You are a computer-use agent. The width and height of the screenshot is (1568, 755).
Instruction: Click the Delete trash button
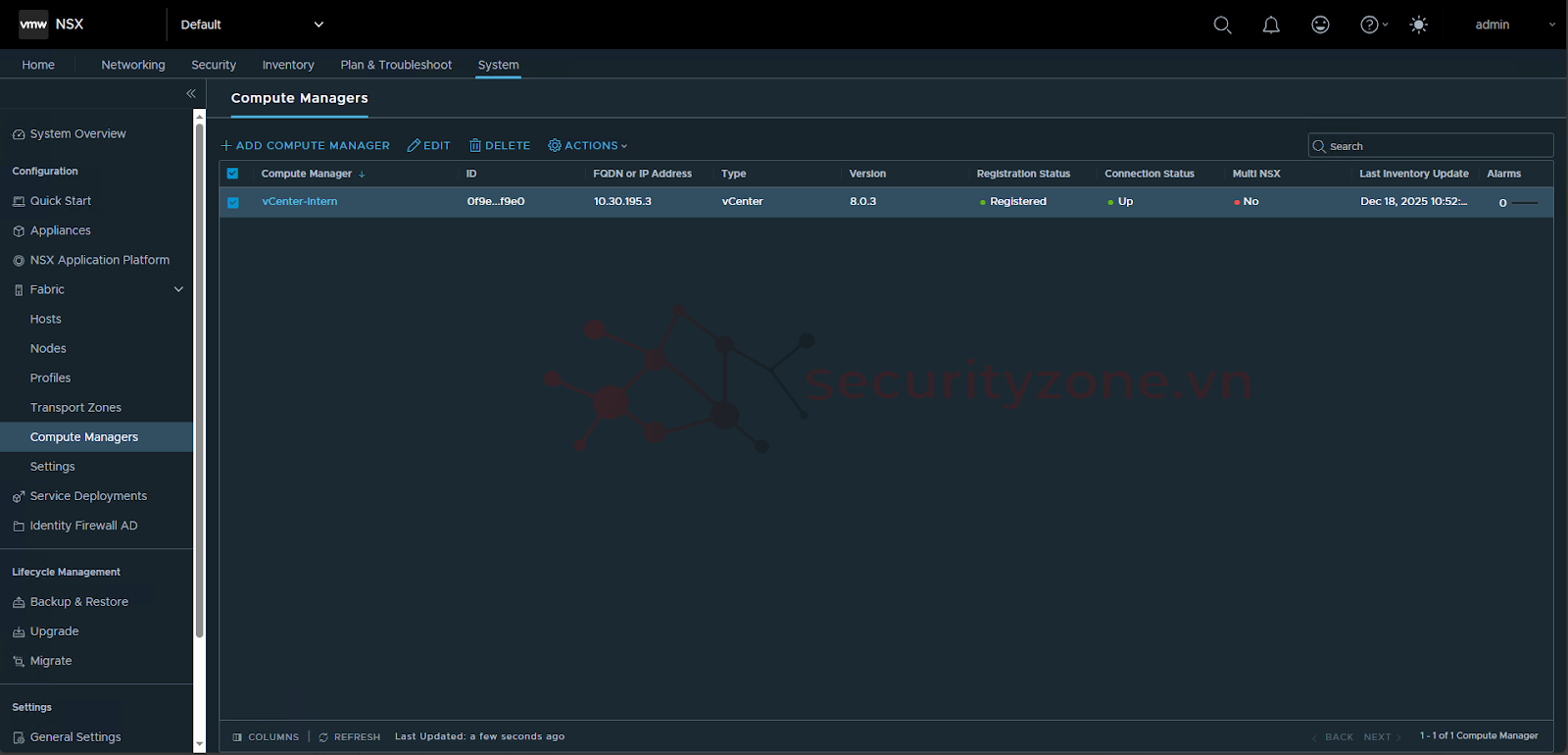pyautogui.click(x=500, y=145)
